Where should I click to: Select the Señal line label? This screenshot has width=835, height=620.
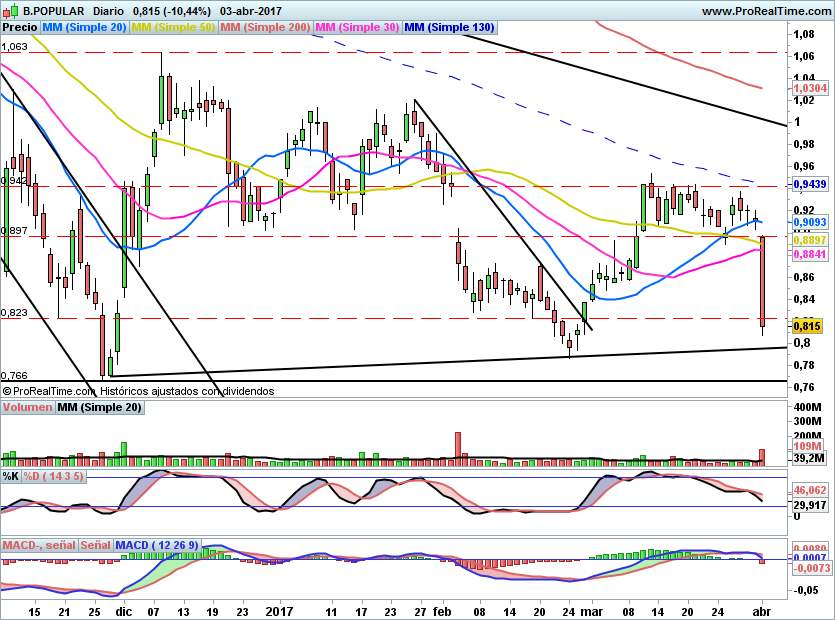(95, 545)
